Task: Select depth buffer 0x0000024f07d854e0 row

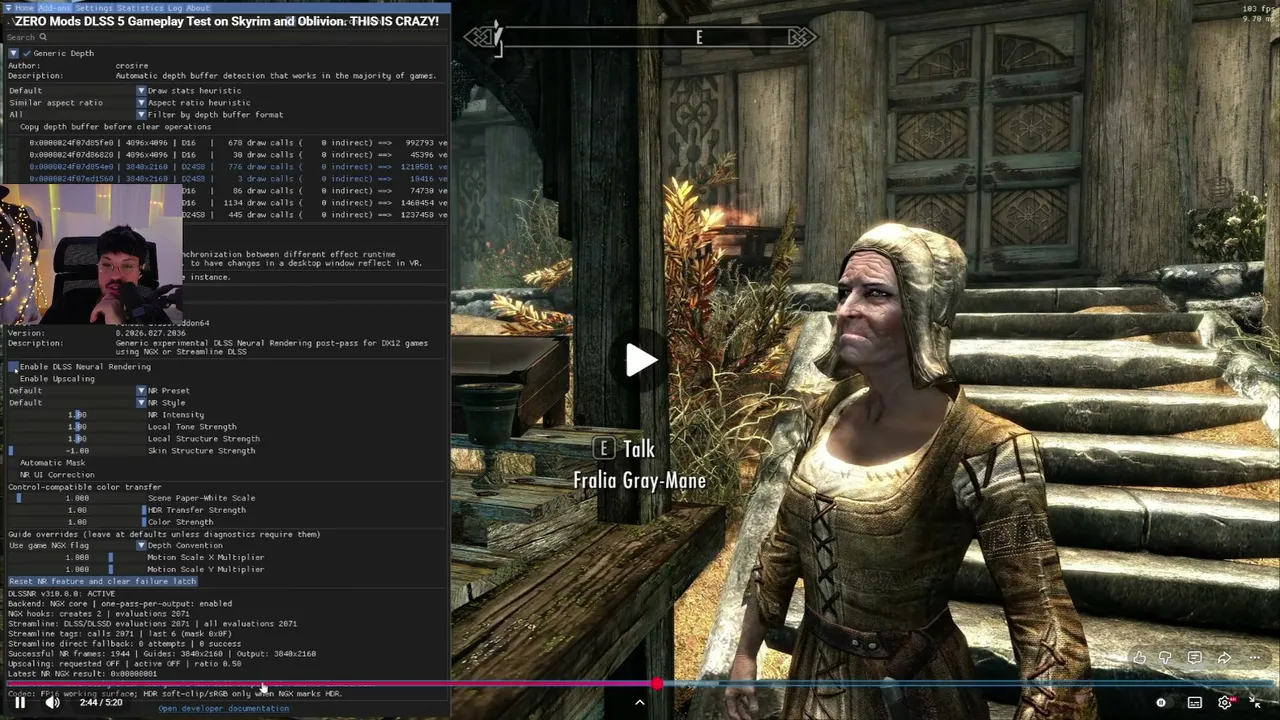Action: click(x=238, y=167)
